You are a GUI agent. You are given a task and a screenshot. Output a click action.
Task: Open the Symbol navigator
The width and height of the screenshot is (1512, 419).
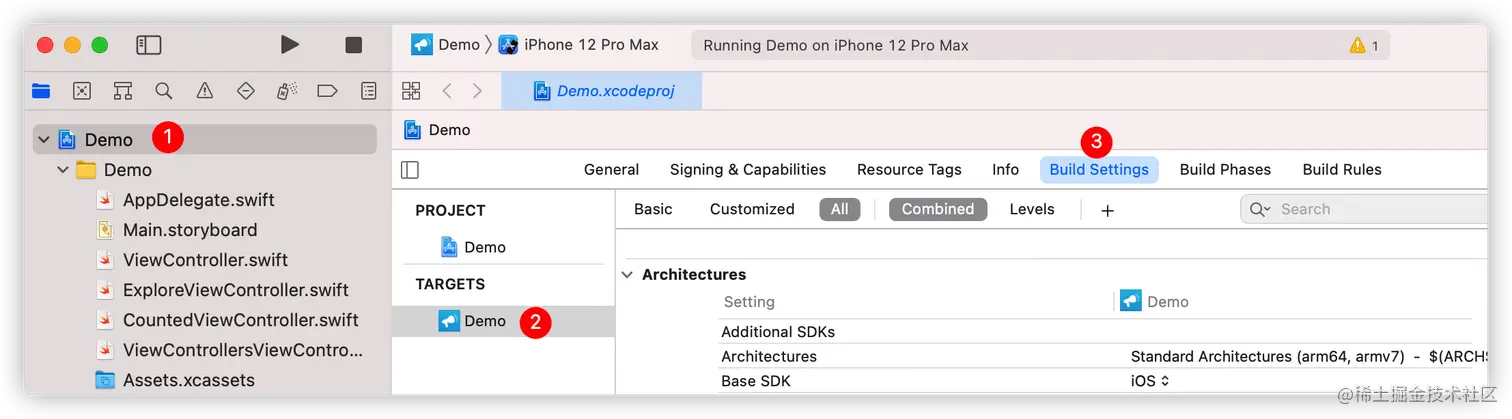pos(123,91)
